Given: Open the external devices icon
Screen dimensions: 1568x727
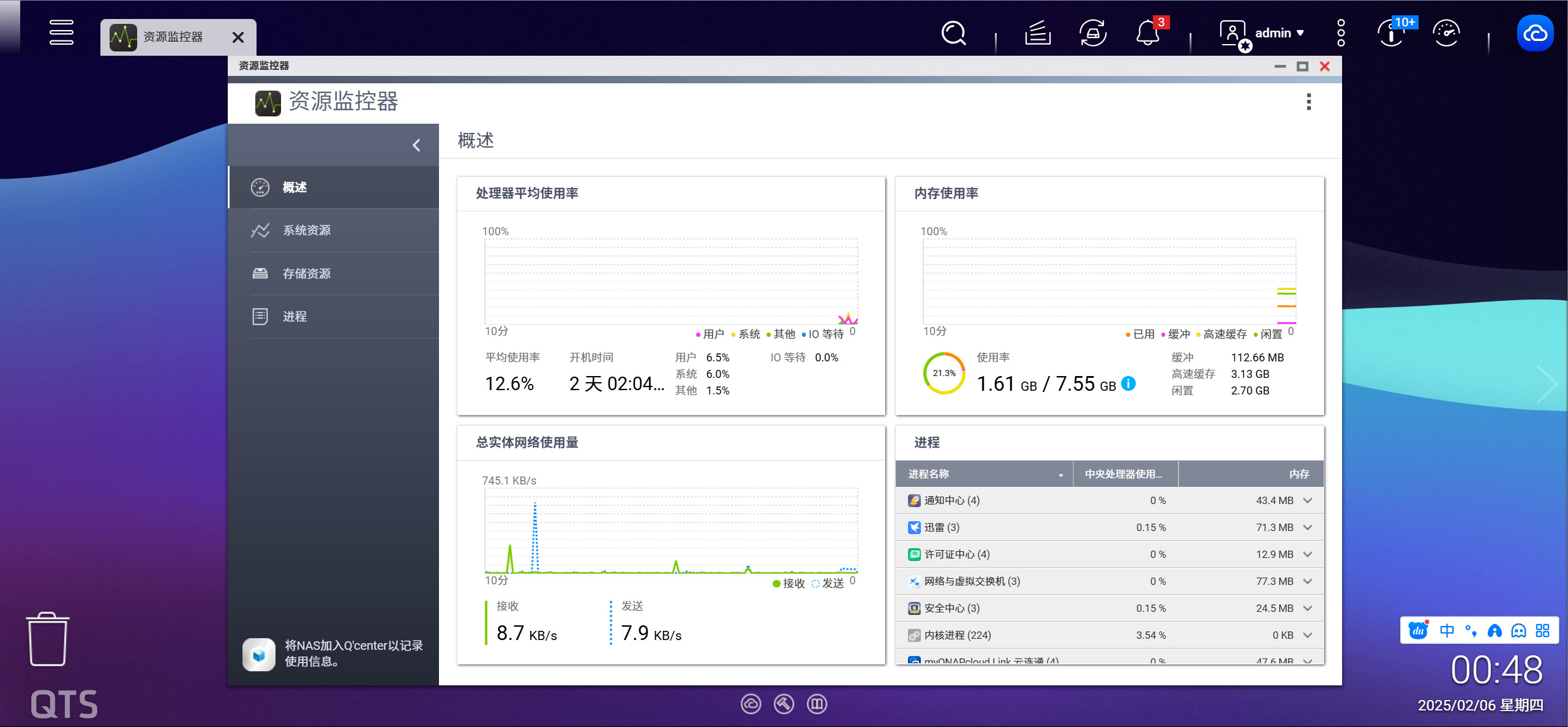Looking at the screenshot, I should (1092, 33).
